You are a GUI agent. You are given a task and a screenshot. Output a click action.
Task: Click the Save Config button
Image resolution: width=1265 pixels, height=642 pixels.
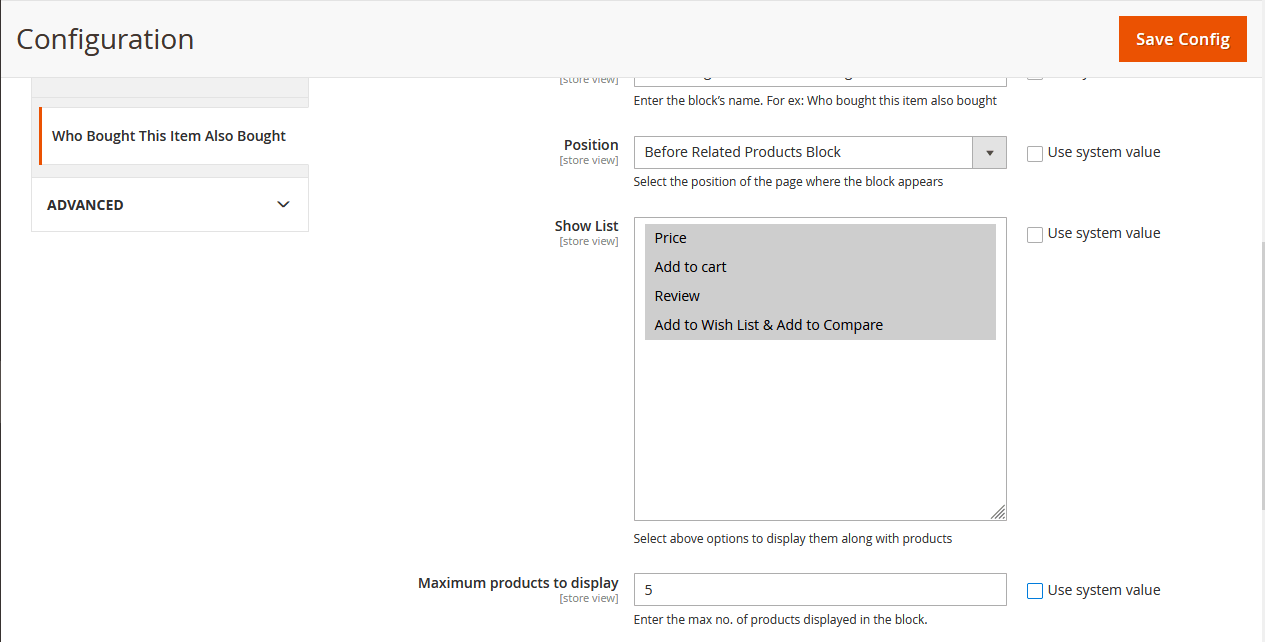[1182, 39]
